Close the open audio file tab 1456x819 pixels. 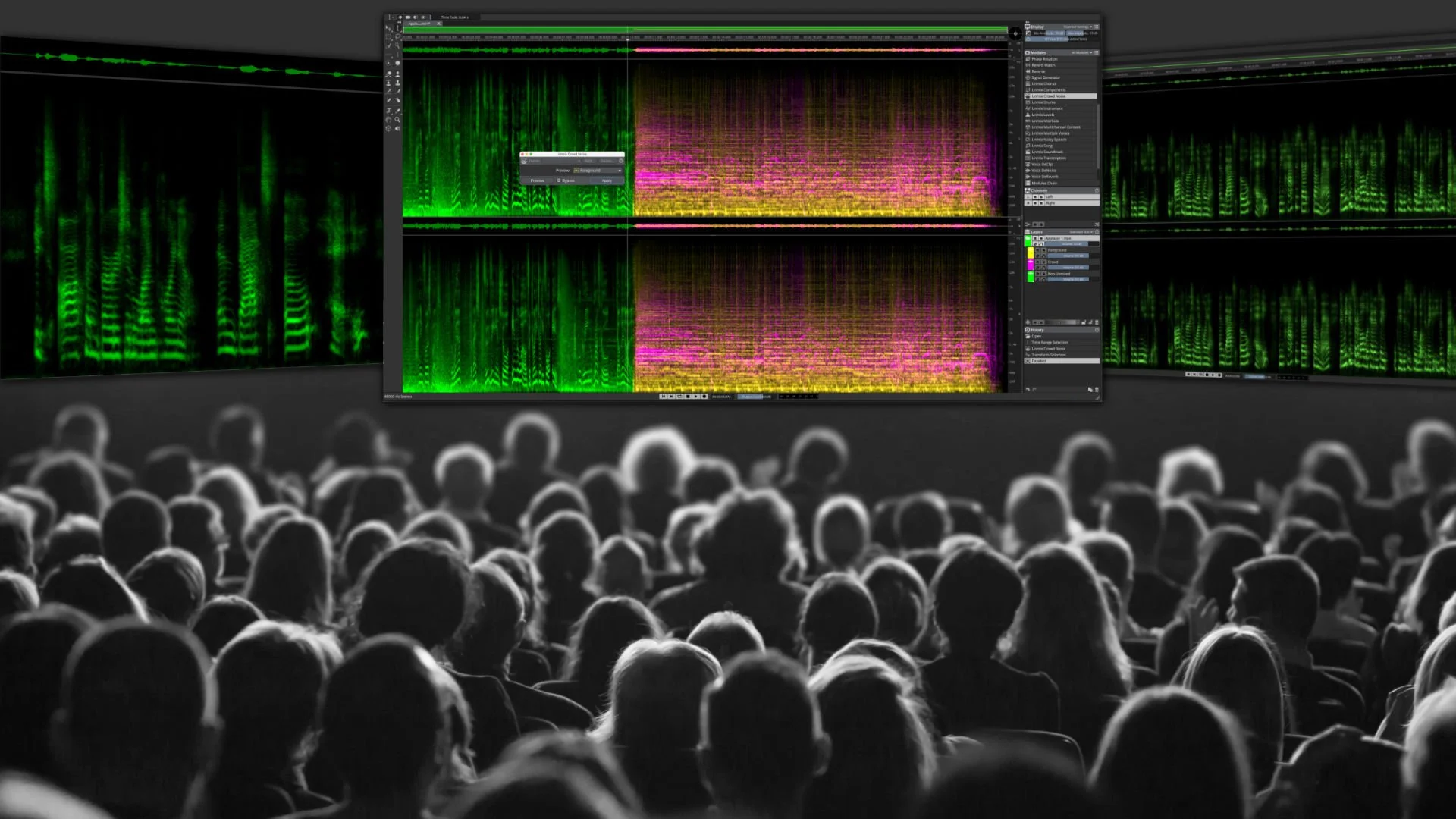[438, 24]
